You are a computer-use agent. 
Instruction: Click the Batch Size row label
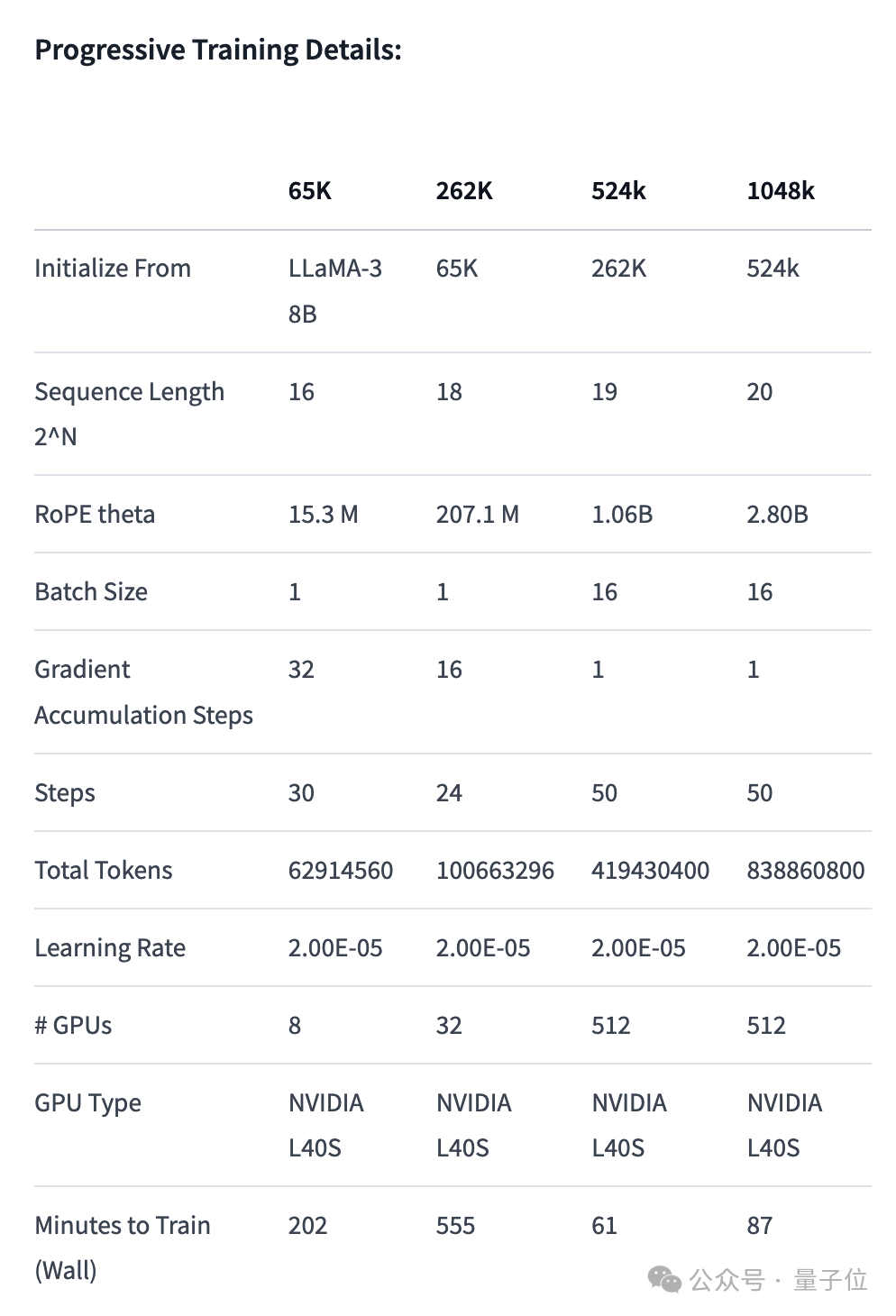(91, 591)
